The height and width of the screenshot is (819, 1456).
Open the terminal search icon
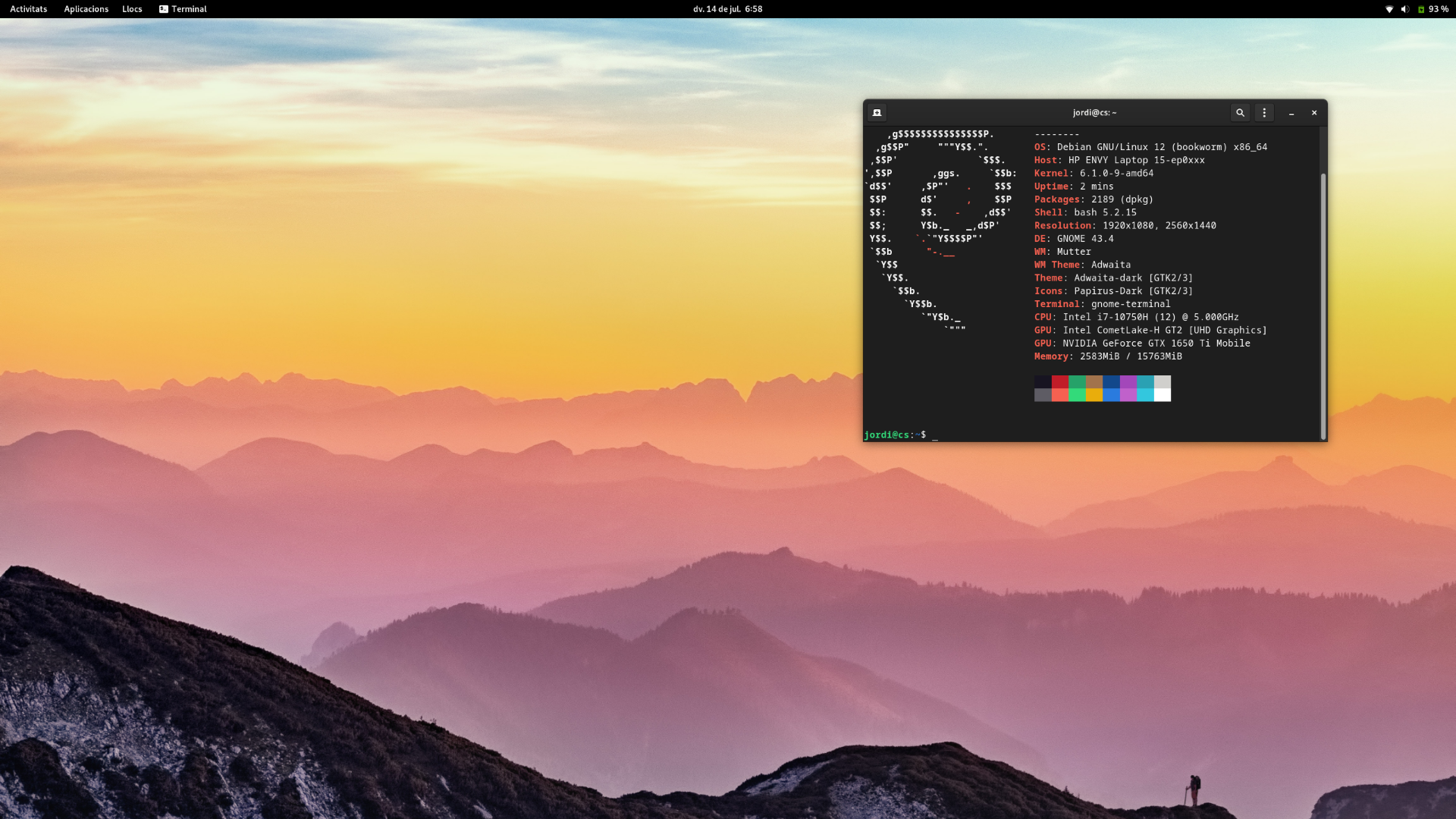pos(1240,113)
